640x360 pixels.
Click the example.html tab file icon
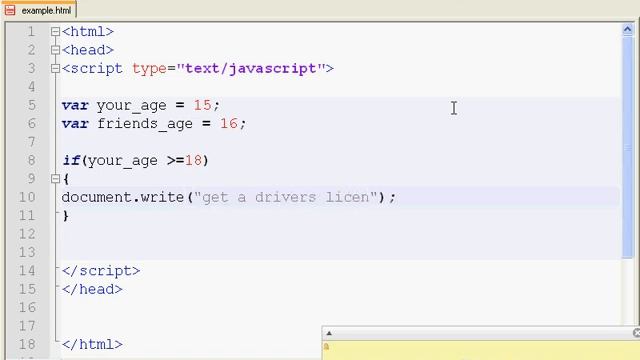pyautogui.click(x=10, y=10)
